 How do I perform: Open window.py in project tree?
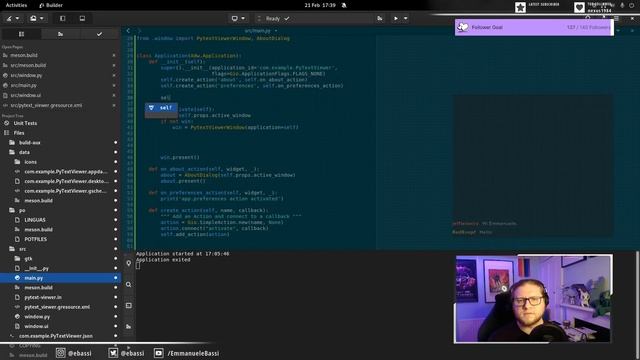coord(60,317)
